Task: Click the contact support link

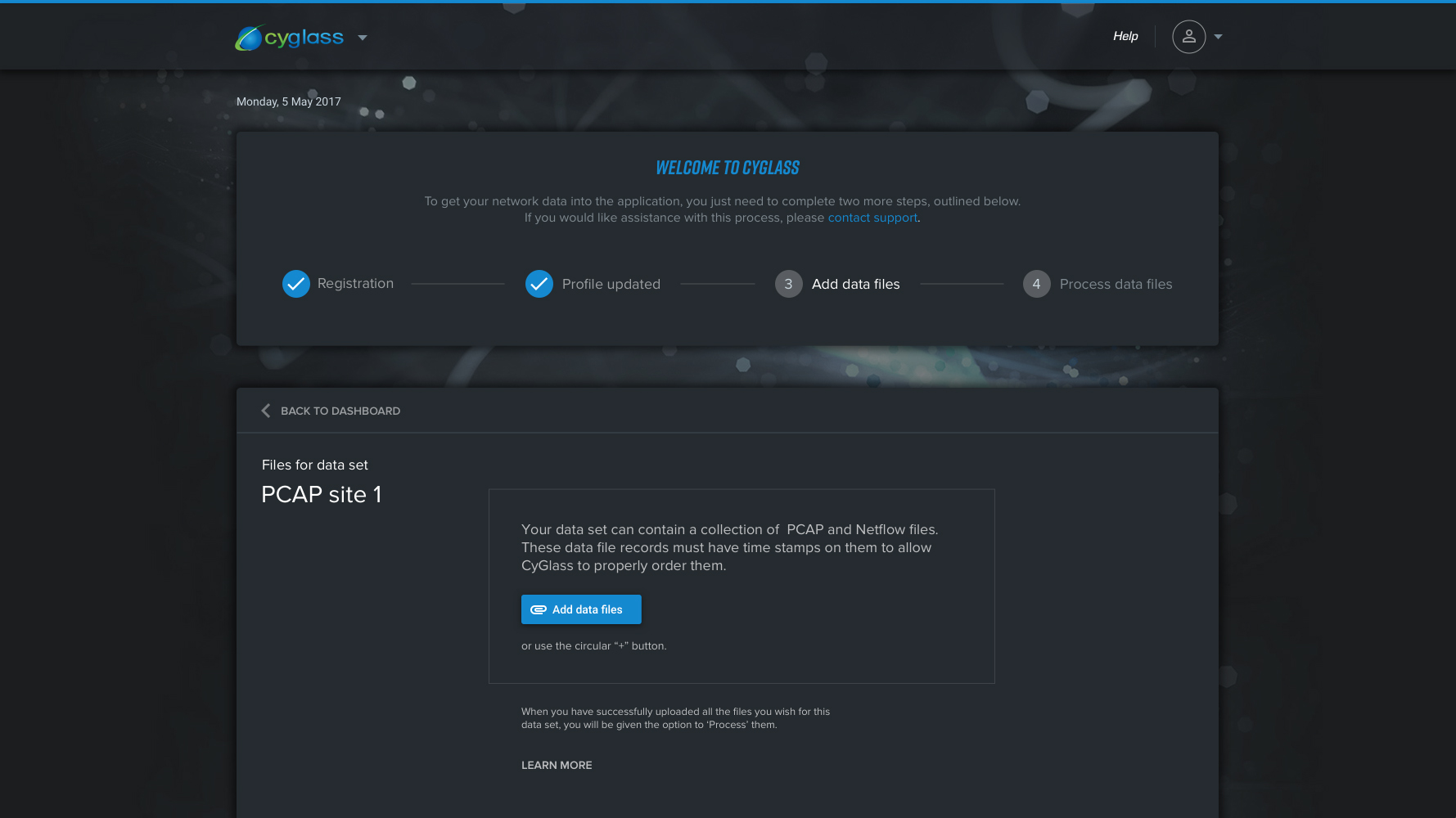Action: click(872, 218)
